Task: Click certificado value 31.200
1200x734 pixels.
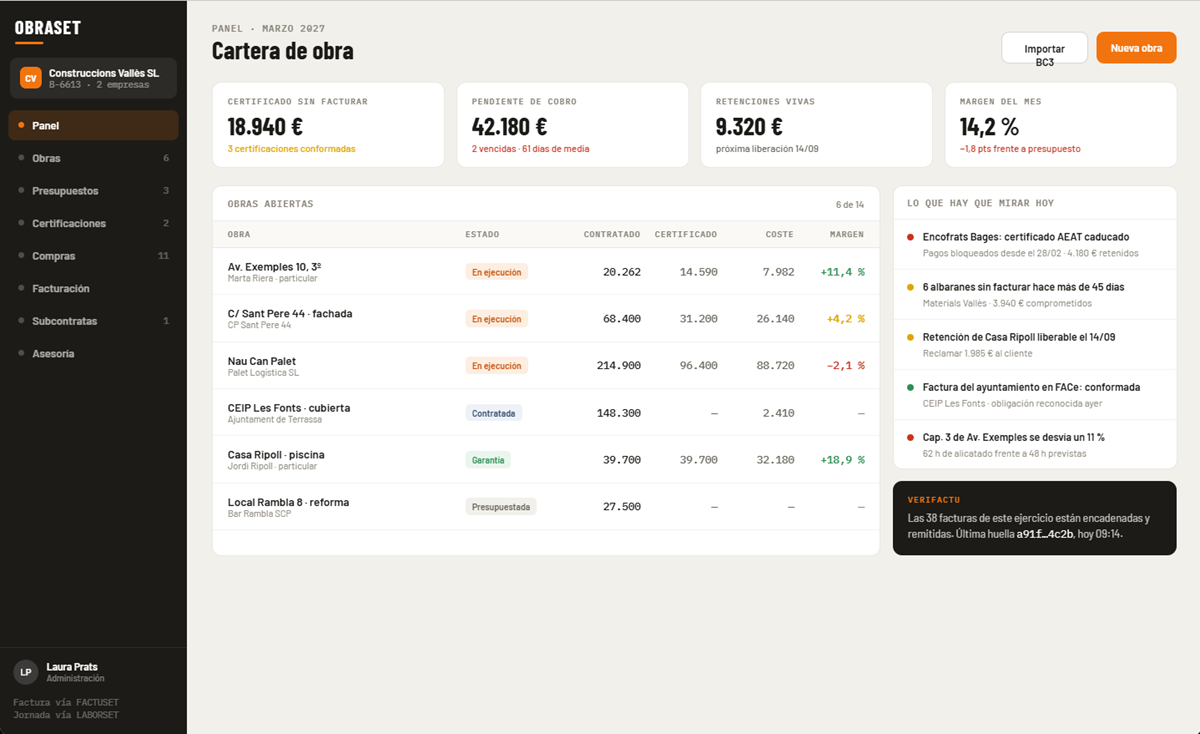Action: pos(699,319)
